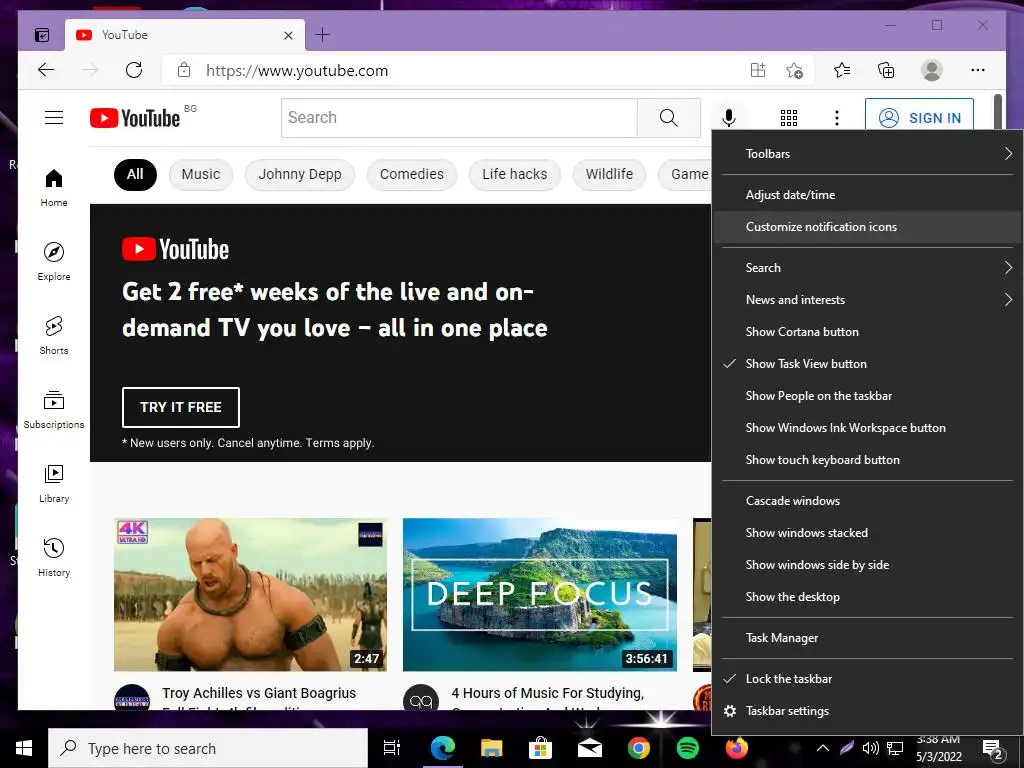Viewport: 1024px width, 768px height.
Task: Open Firefox from taskbar
Action: [737, 746]
